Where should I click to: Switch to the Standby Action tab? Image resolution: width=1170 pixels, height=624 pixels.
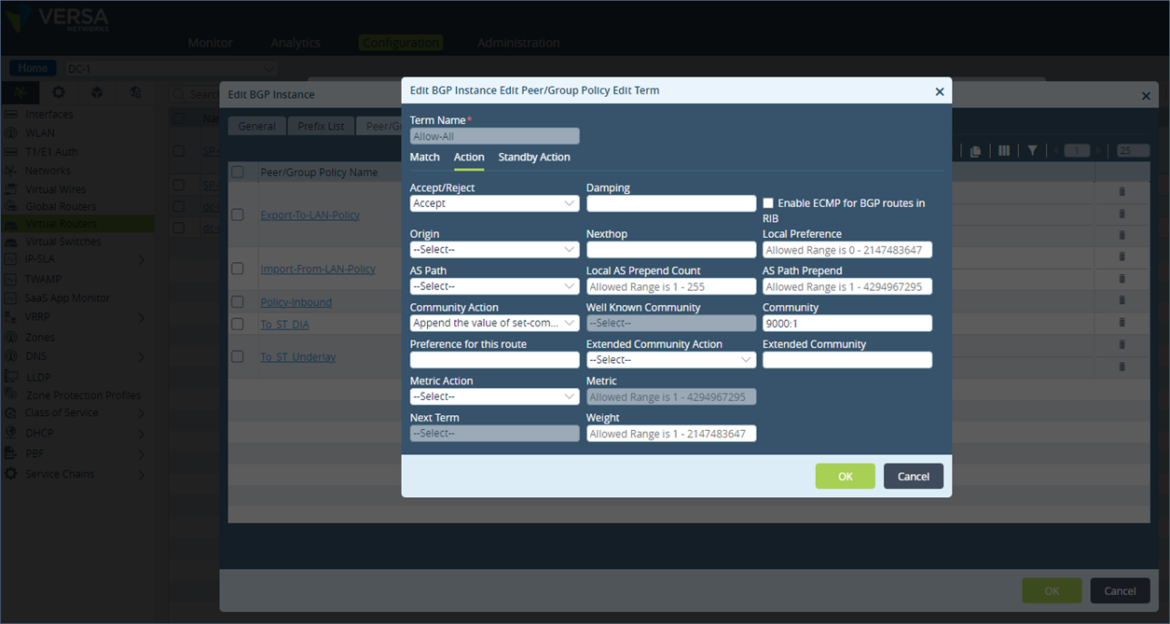[x=534, y=157]
